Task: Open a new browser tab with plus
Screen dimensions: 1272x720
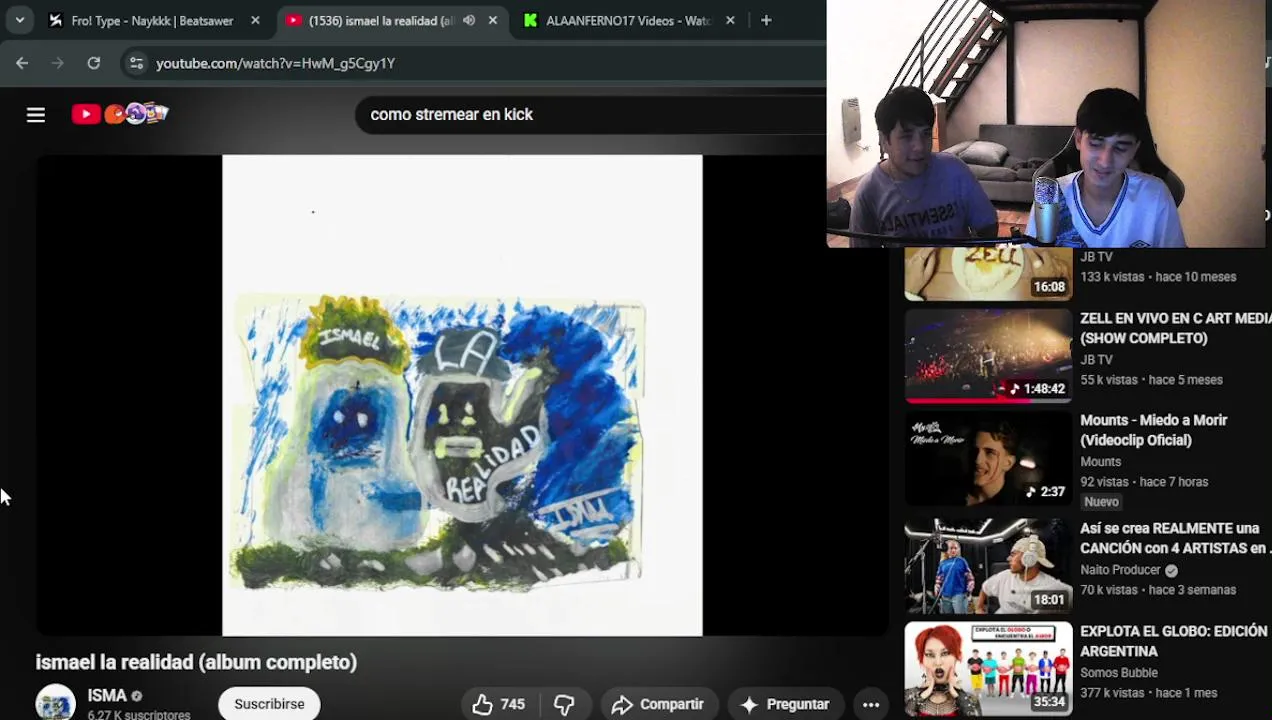Action: coord(766,20)
